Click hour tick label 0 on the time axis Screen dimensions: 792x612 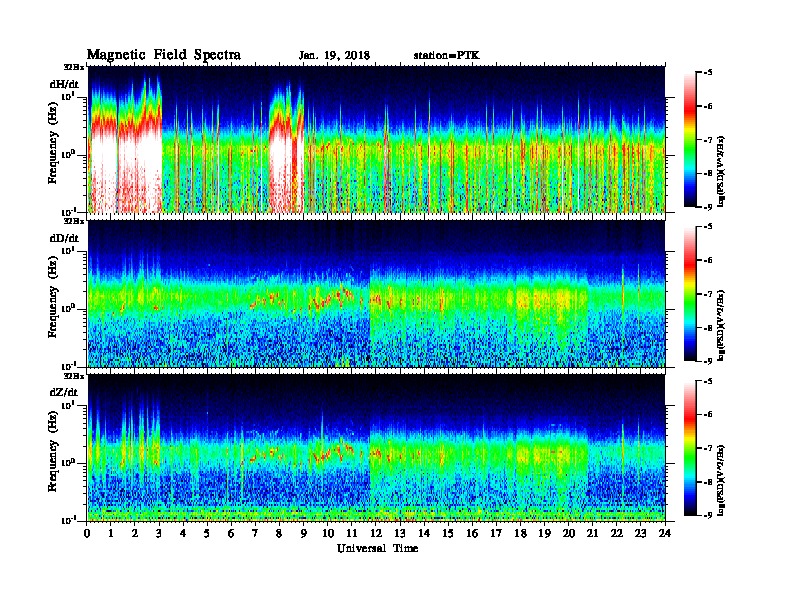[87, 534]
